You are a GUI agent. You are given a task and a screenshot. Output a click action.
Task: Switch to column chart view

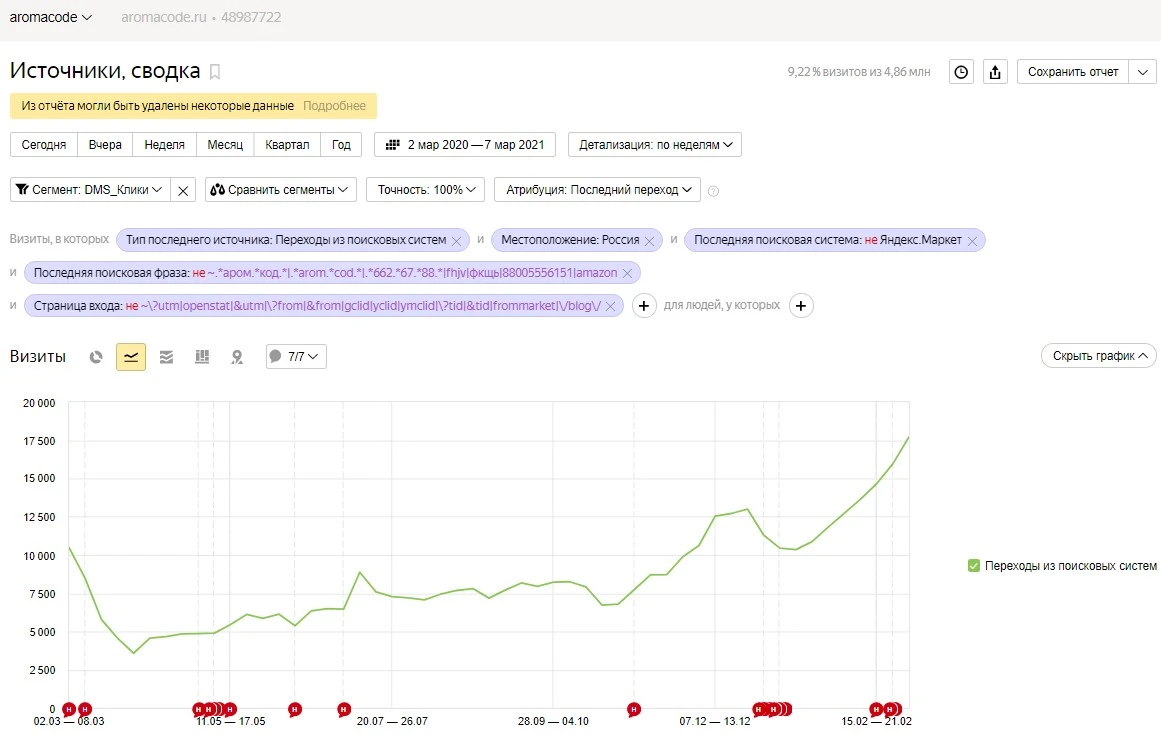201,357
